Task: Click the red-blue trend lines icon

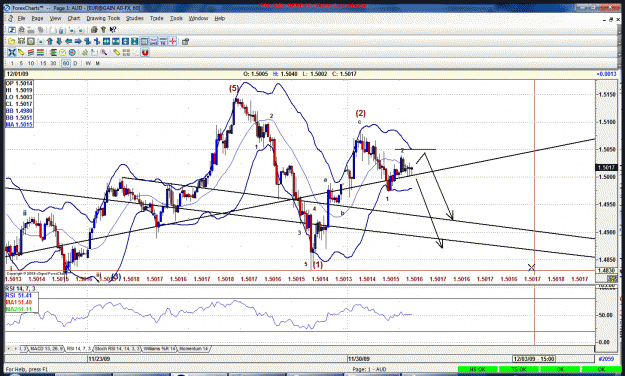Action: point(31,52)
